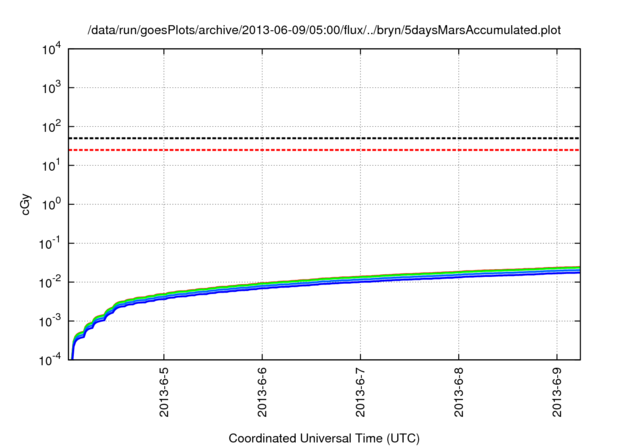Click the plot title file path text

(x=324, y=30)
